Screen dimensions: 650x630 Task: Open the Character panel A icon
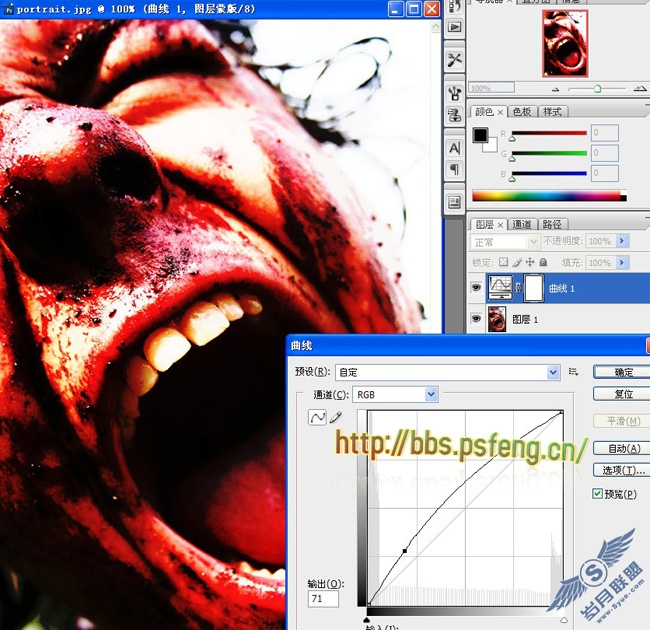pos(454,148)
